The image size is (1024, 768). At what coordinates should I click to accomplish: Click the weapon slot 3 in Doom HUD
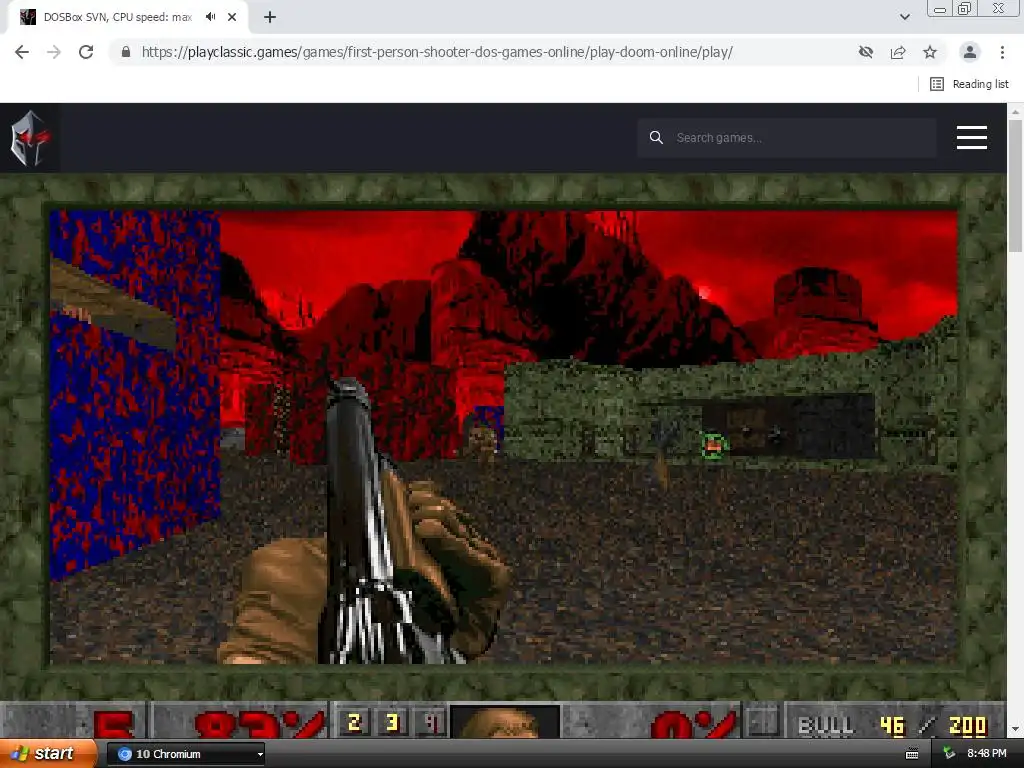(x=392, y=722)
